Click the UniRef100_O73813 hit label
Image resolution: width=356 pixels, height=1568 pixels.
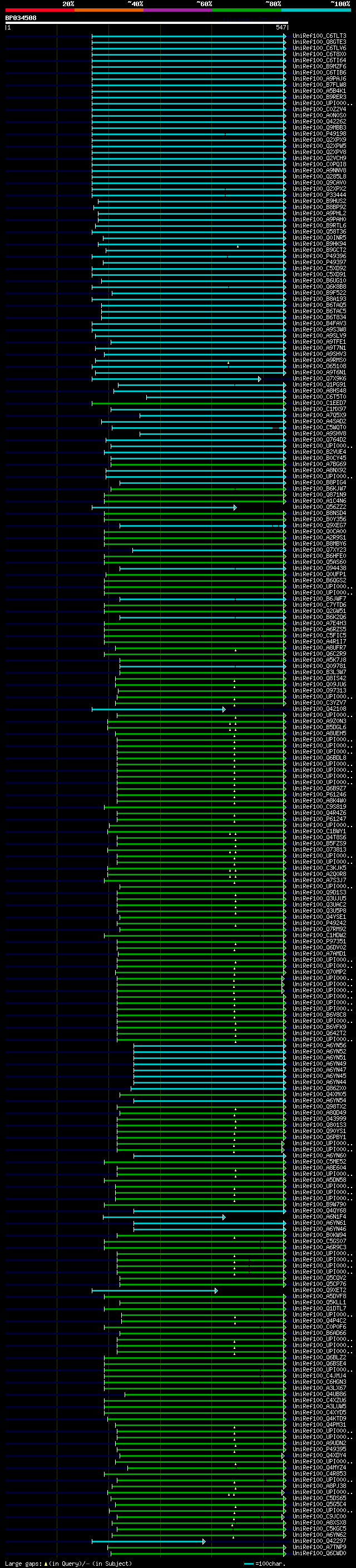tap(319, 850)
